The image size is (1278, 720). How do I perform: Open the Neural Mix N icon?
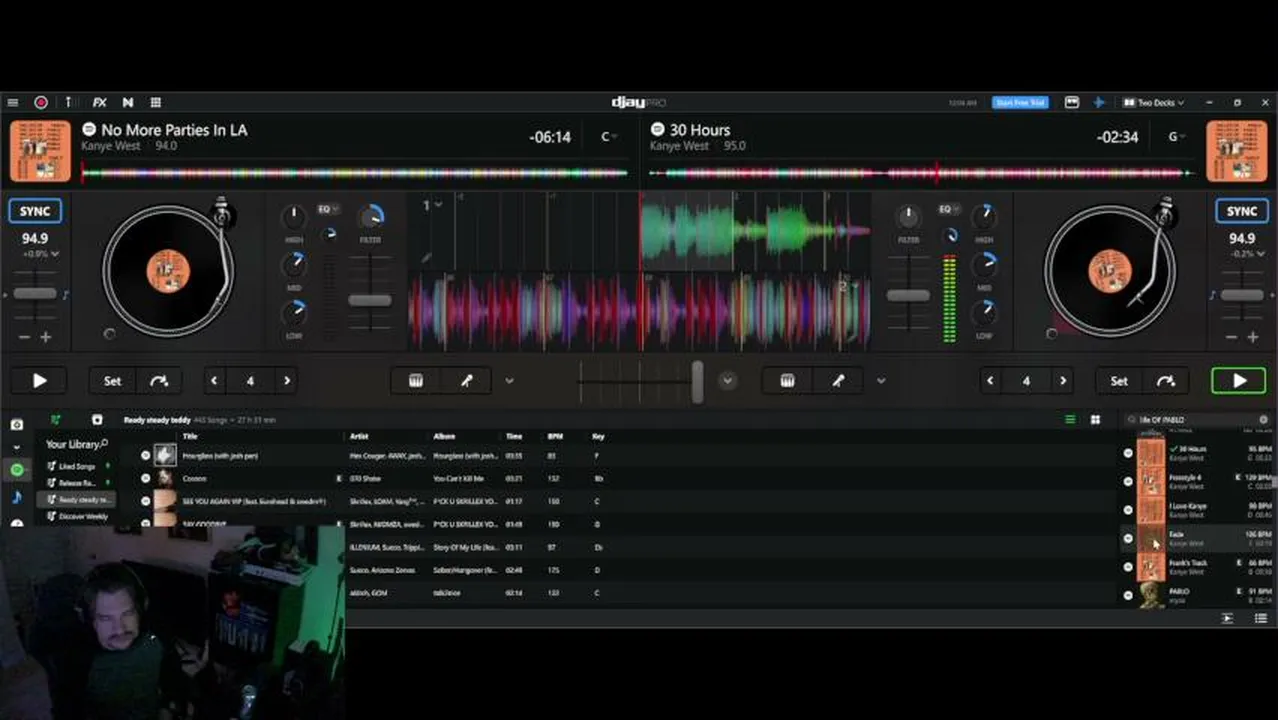[x=128, y=102]
